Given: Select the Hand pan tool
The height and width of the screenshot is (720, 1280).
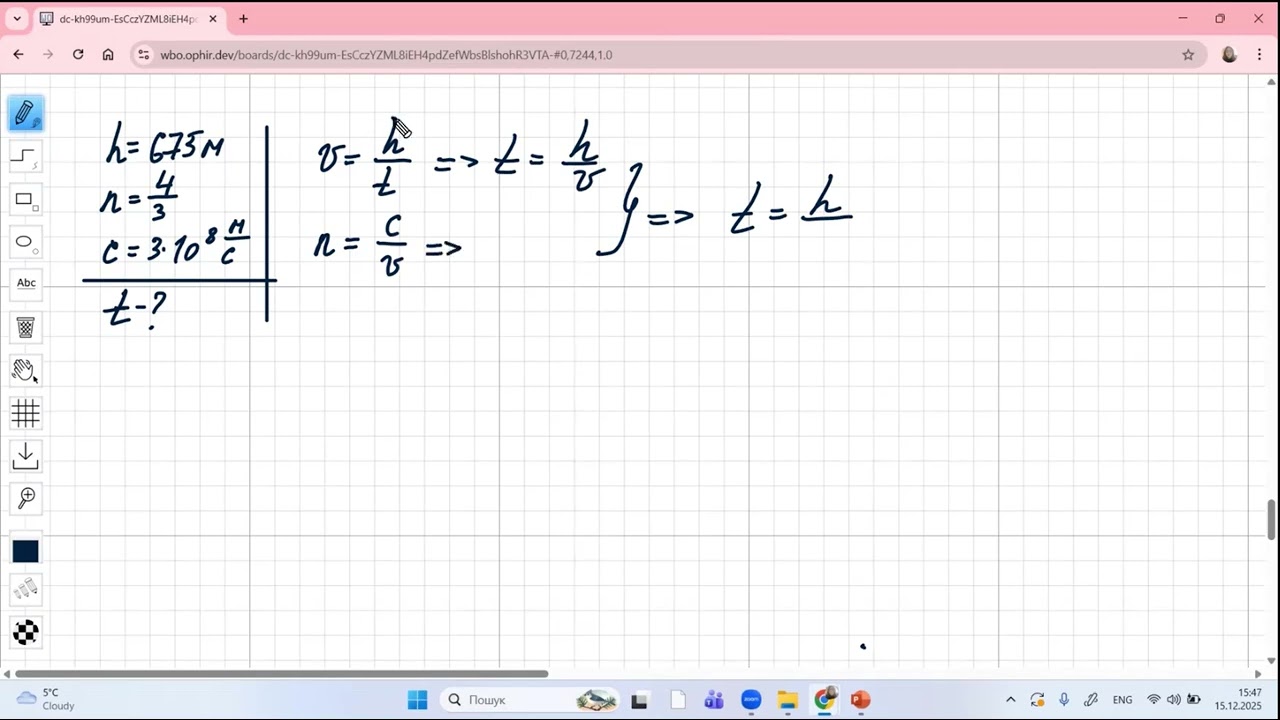Looking at the screenshot, I should click(x=26, y=370).
